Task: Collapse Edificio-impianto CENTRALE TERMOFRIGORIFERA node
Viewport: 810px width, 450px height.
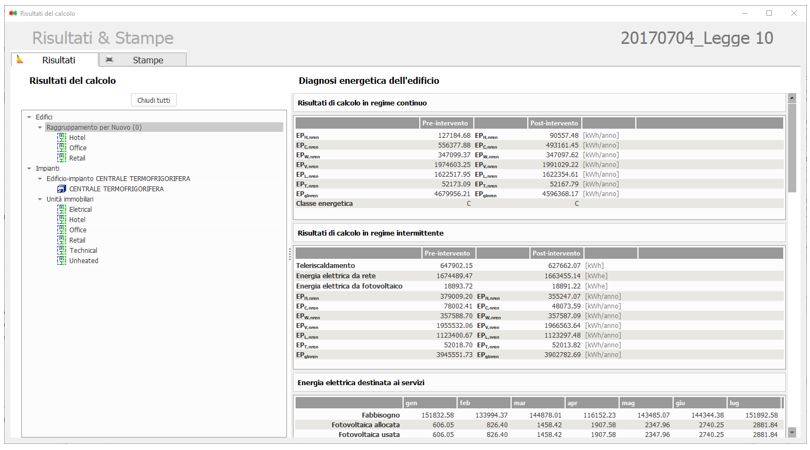Action: [40, 179]
